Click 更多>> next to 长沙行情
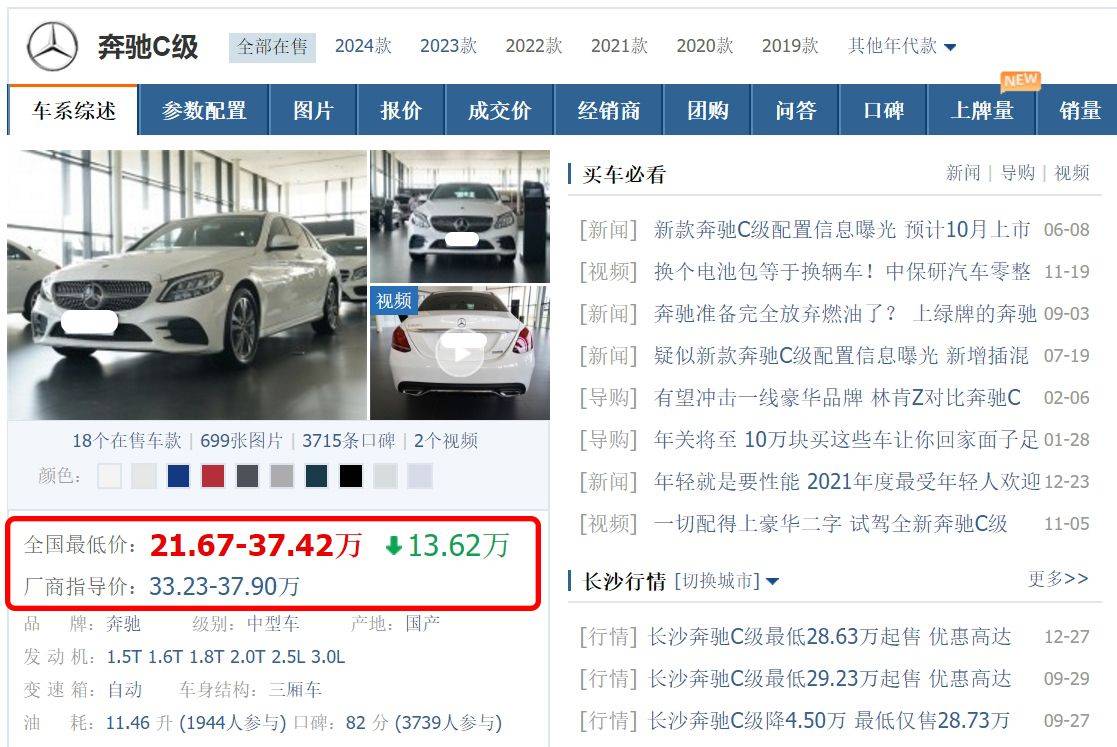The height and width of the screenshot is (747, 1117). pos(1058,579)
